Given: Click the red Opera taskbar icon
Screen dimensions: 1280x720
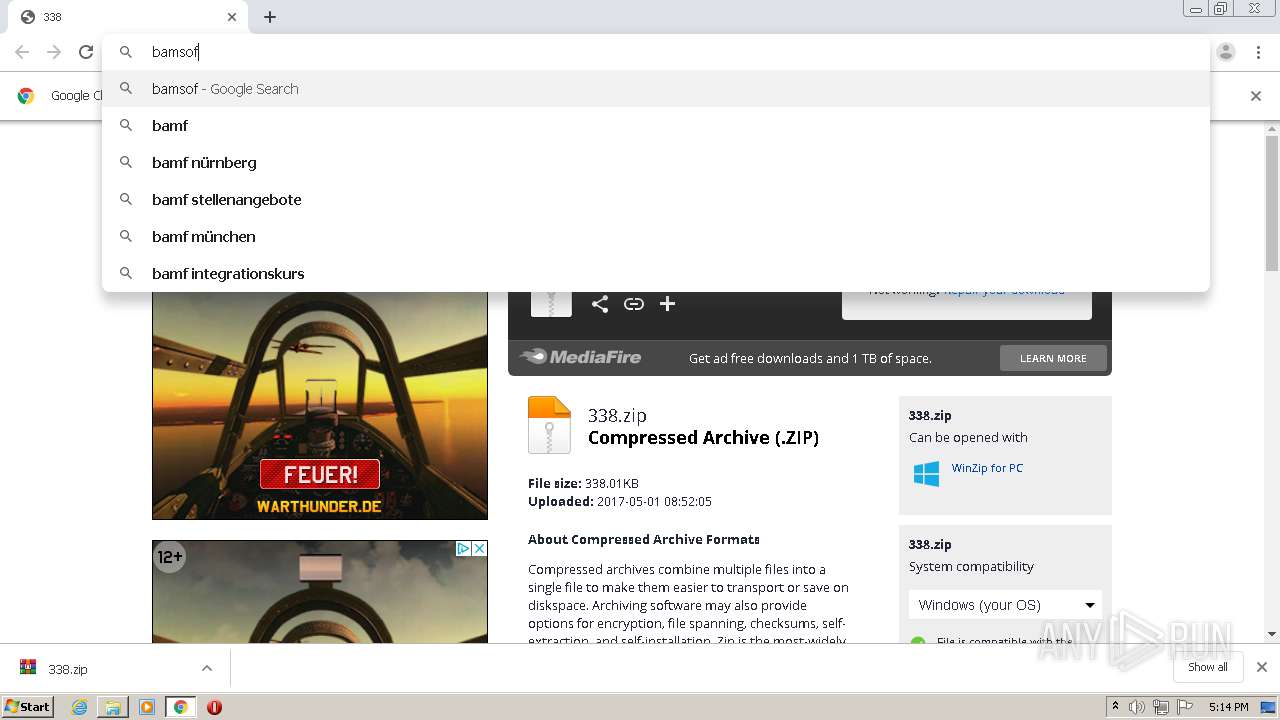Looking at the screenshot, I should (214, 707).
